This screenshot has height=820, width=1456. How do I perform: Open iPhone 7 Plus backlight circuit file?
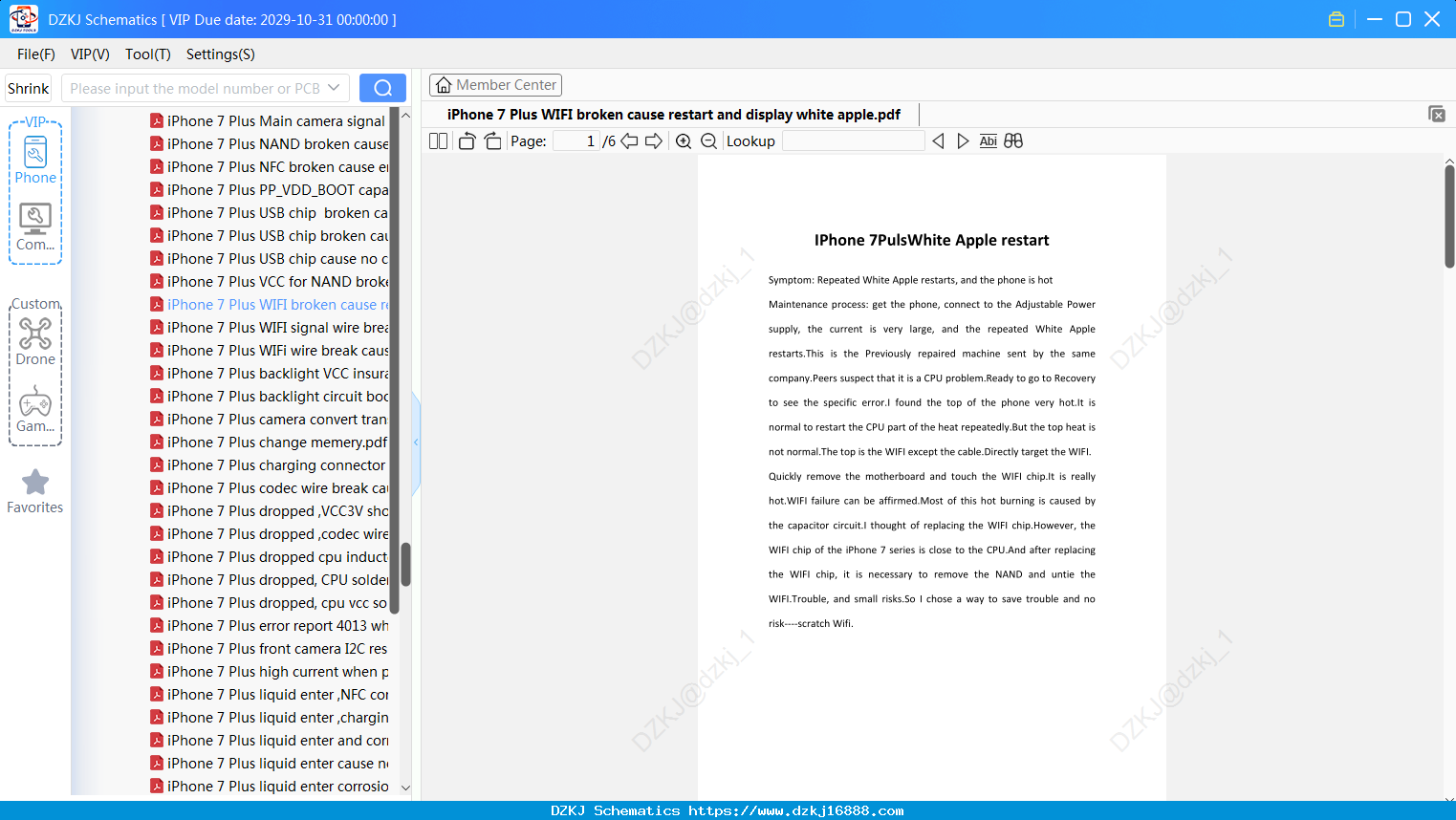click(x=270, y=397)
